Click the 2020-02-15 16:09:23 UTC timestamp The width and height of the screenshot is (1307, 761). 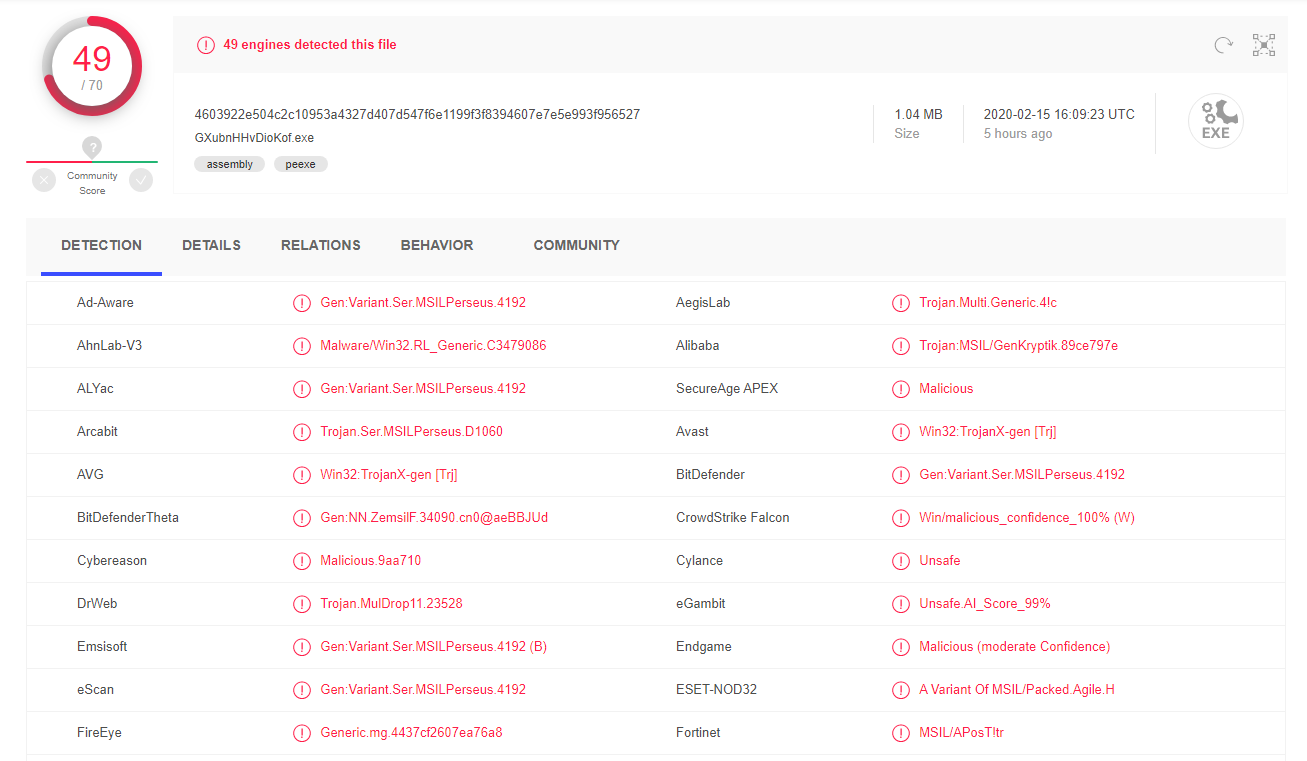point(1059,114)
